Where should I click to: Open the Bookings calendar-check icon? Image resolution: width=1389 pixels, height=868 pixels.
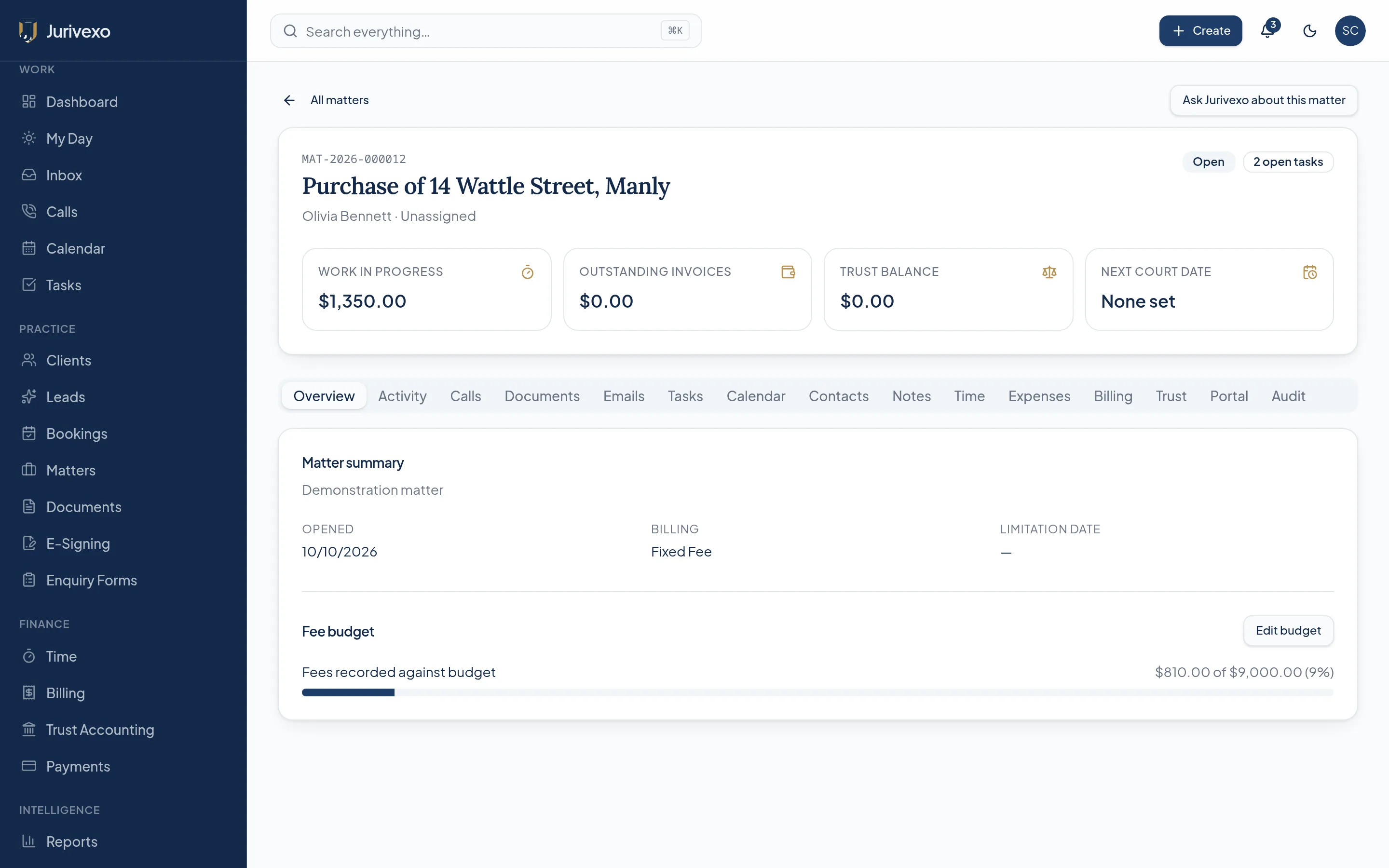[x=29, y=434]
